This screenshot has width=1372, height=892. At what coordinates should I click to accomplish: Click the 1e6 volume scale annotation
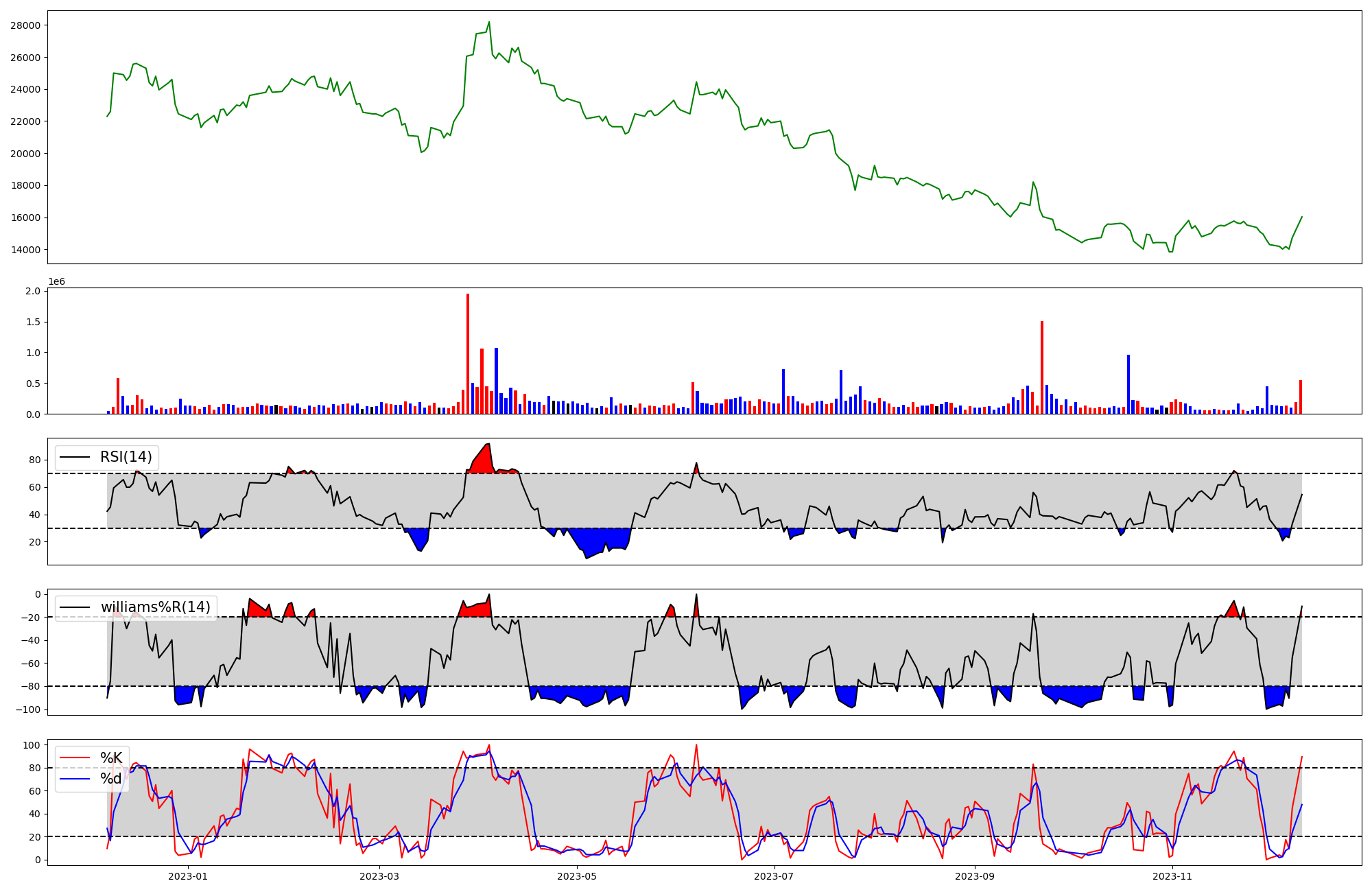pos(56,282)
